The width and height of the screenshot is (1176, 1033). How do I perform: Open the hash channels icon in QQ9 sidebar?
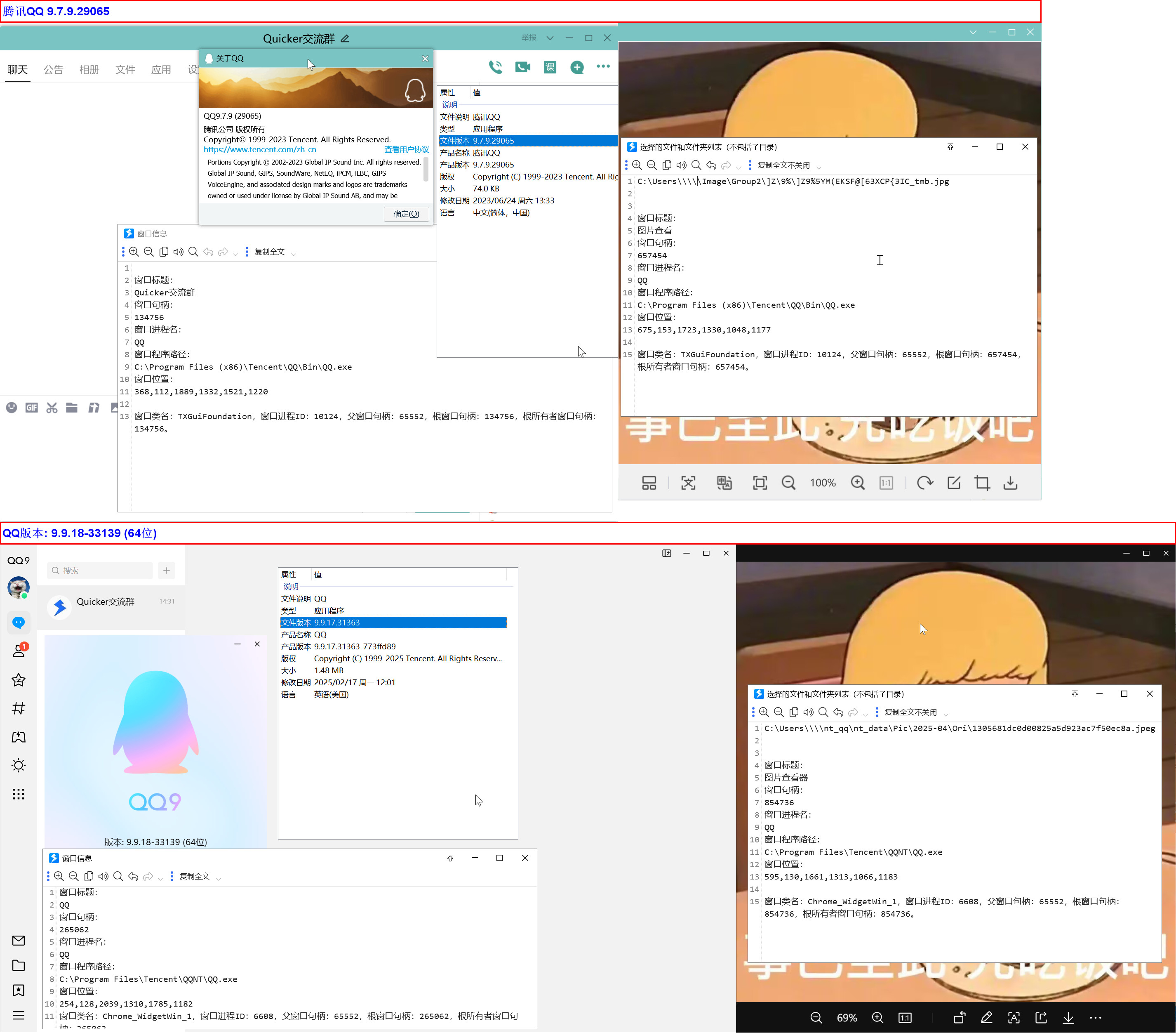19,708
